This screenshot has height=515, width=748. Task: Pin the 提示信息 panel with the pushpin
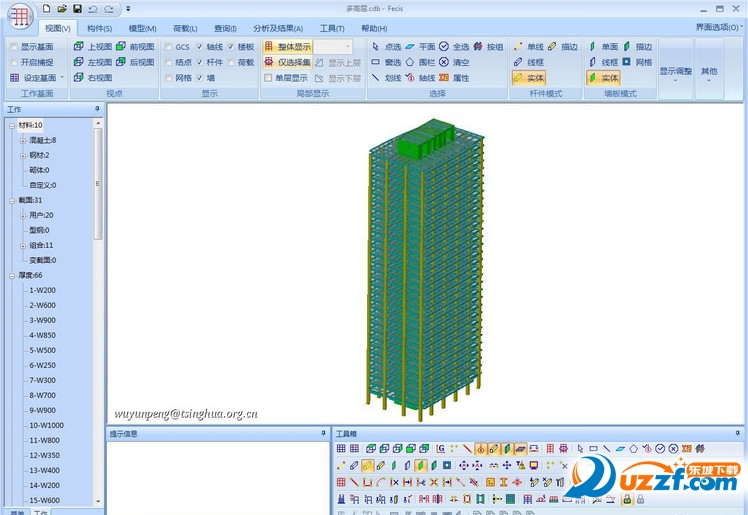tap(323, 433)
